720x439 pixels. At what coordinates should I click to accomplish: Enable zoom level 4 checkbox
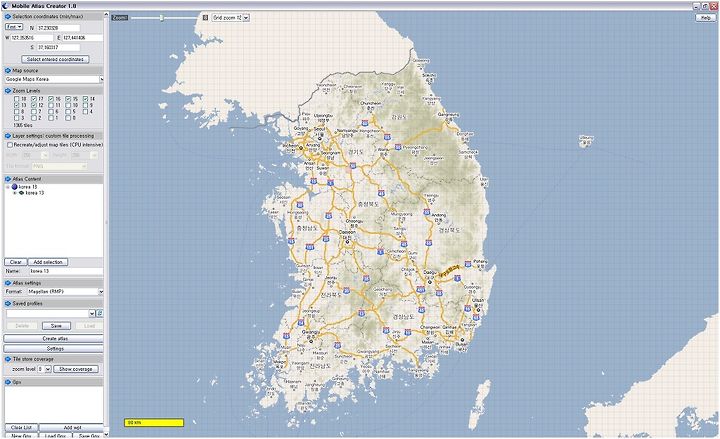click(x=85, y=112)
